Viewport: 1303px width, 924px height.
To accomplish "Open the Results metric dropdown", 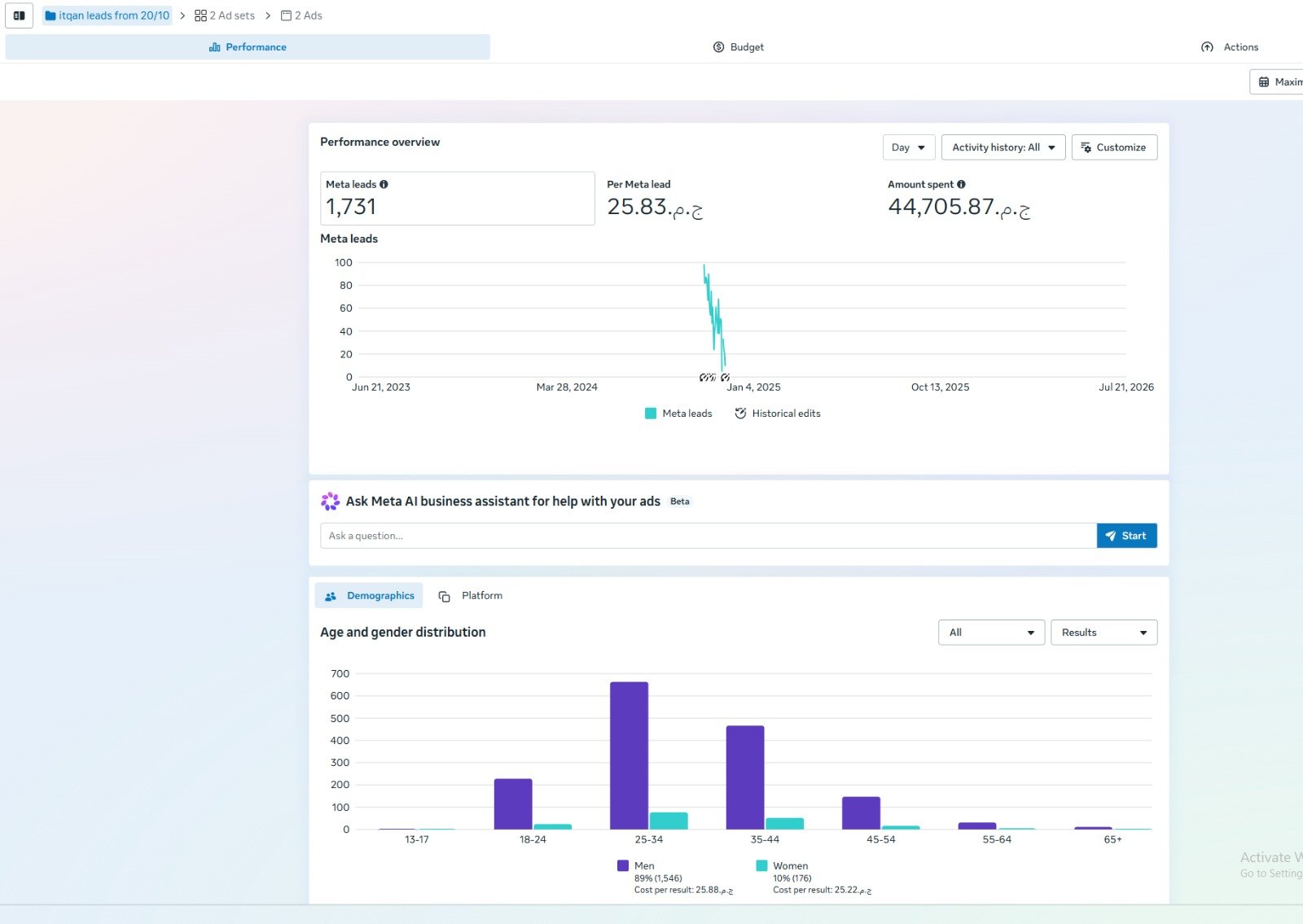I will pos(1103,633).
